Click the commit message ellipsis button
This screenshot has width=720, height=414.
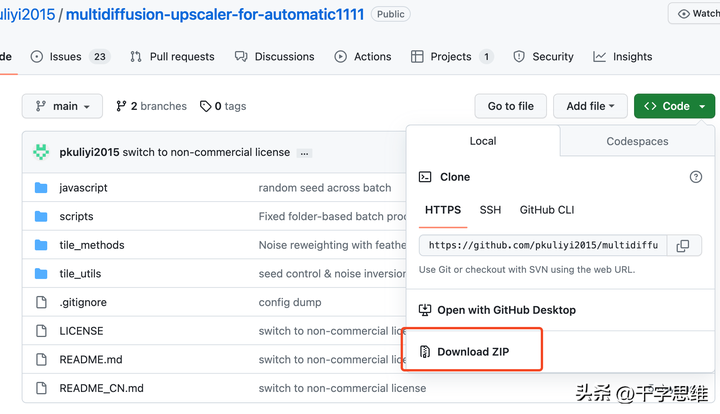coord(304,153)
